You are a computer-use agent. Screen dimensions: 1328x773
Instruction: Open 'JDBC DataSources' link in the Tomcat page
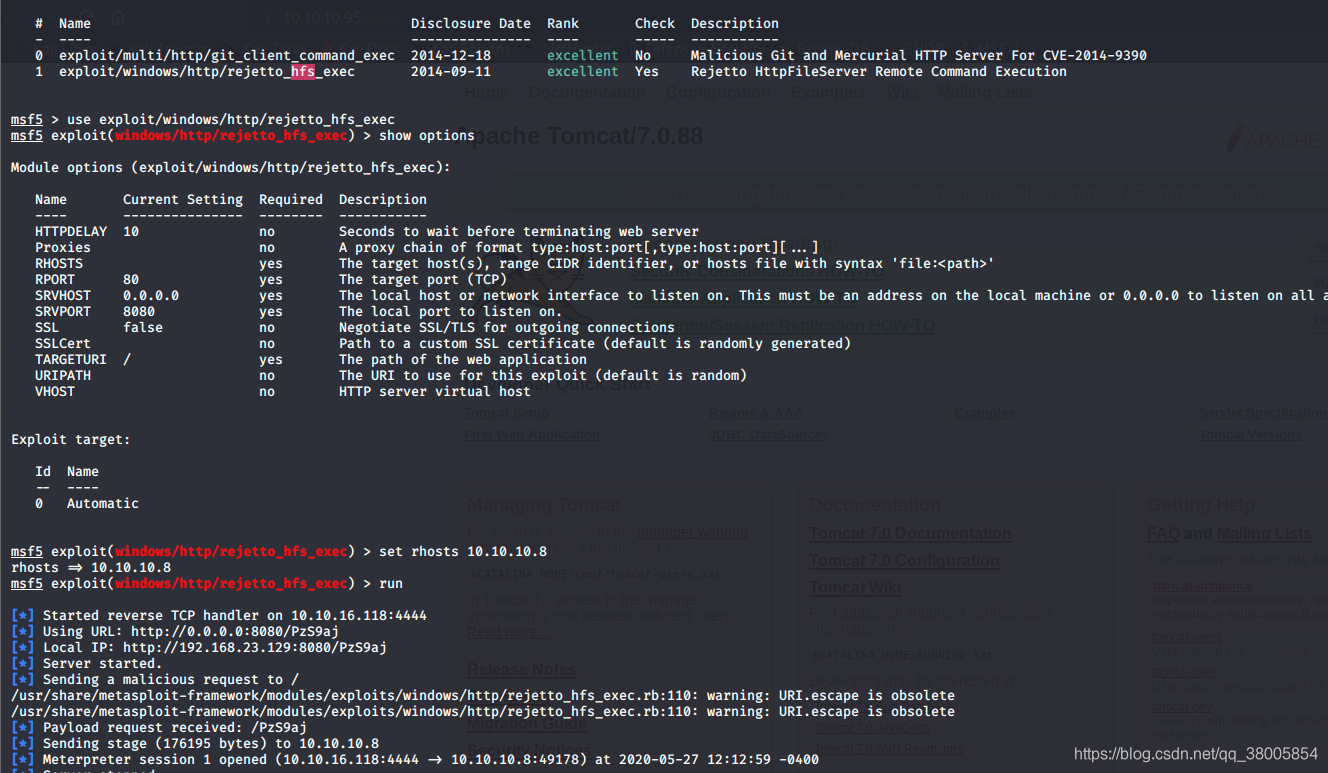(x=769, y=435)
